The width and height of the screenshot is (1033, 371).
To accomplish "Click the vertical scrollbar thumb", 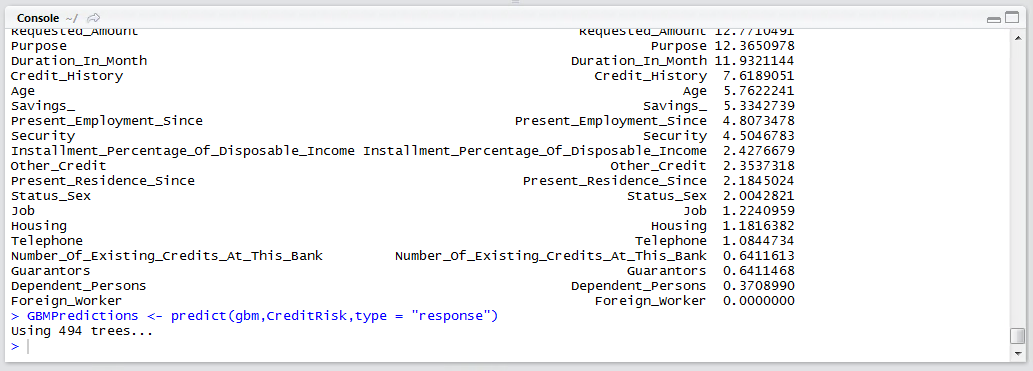I will tap(1017, 336).
